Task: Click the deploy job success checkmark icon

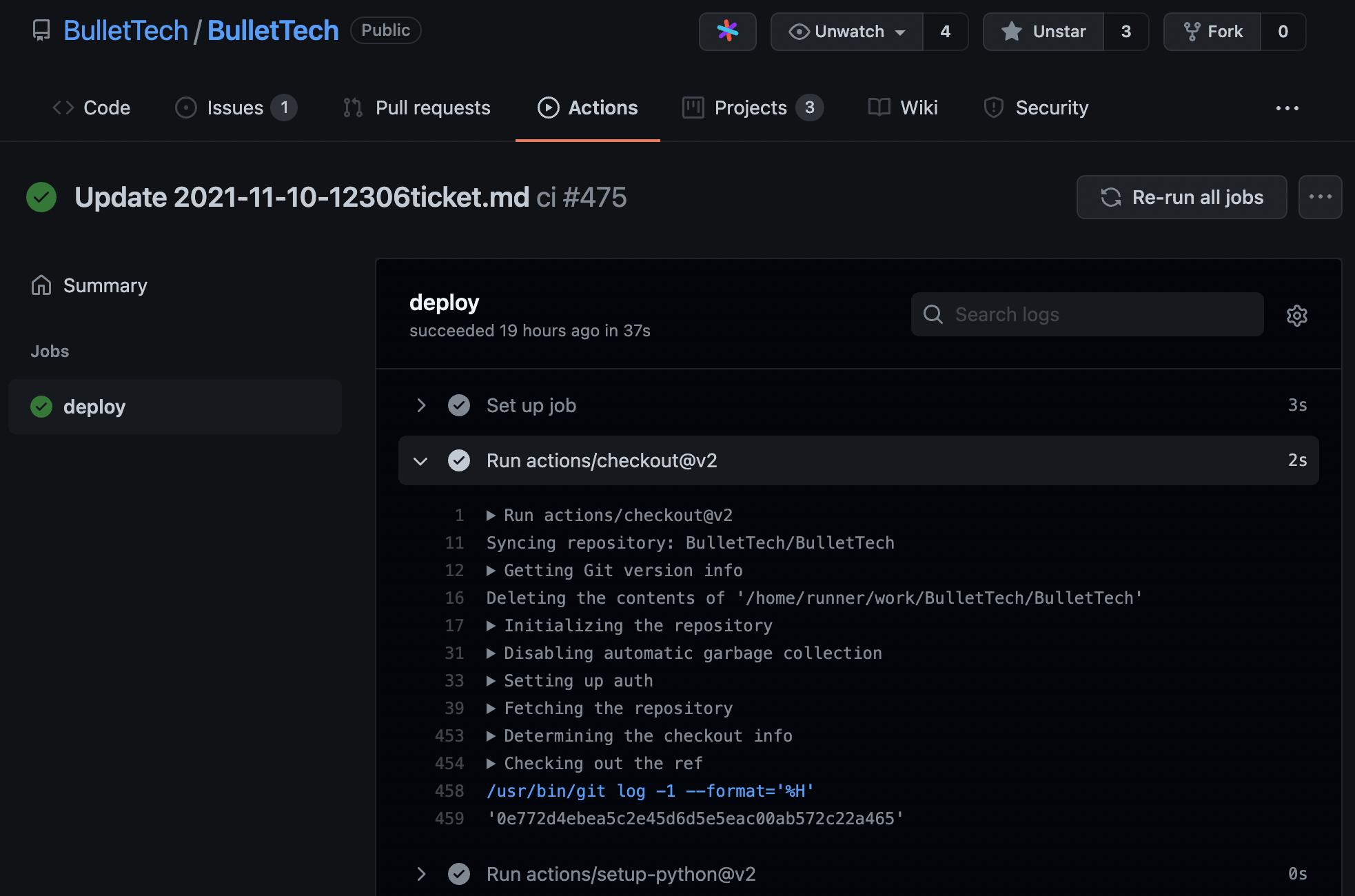Action: pyautogui.click(x=39, y=405)
